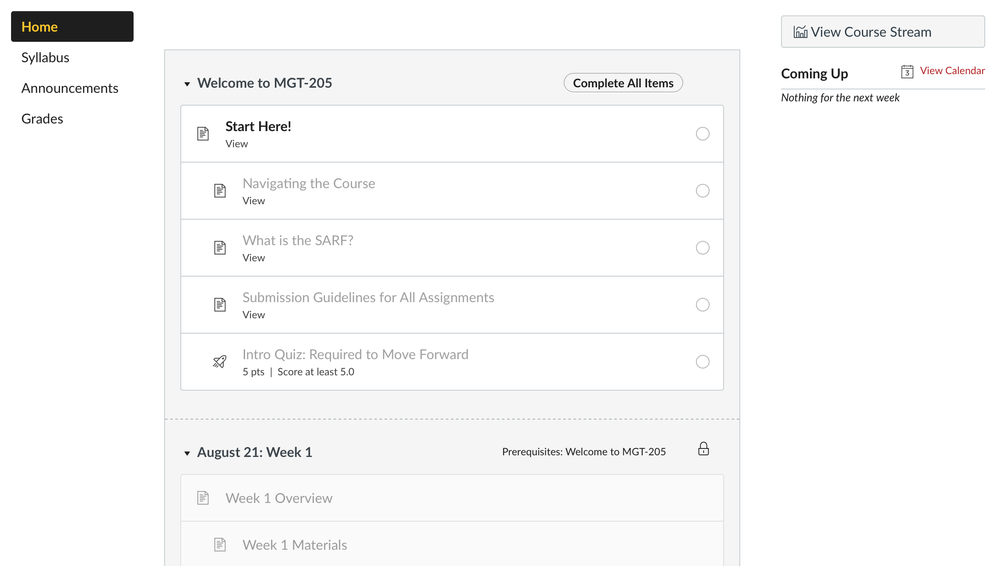Open the Grades navigation item

pos(42,118)
